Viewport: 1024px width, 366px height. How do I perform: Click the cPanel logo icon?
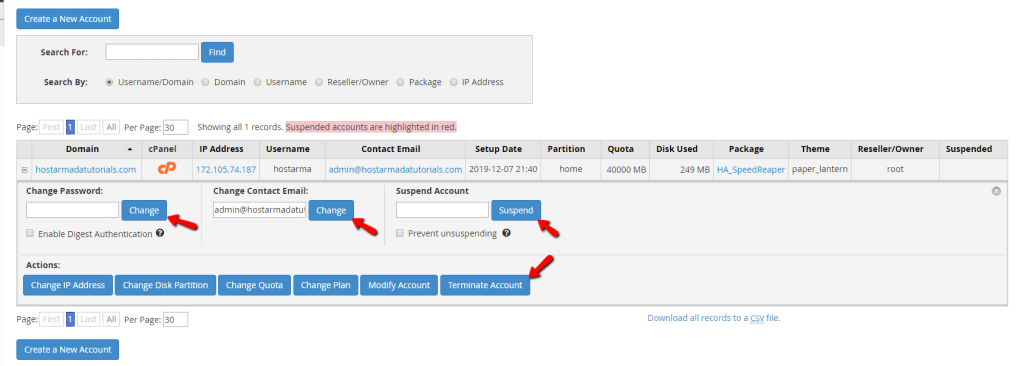167,169
